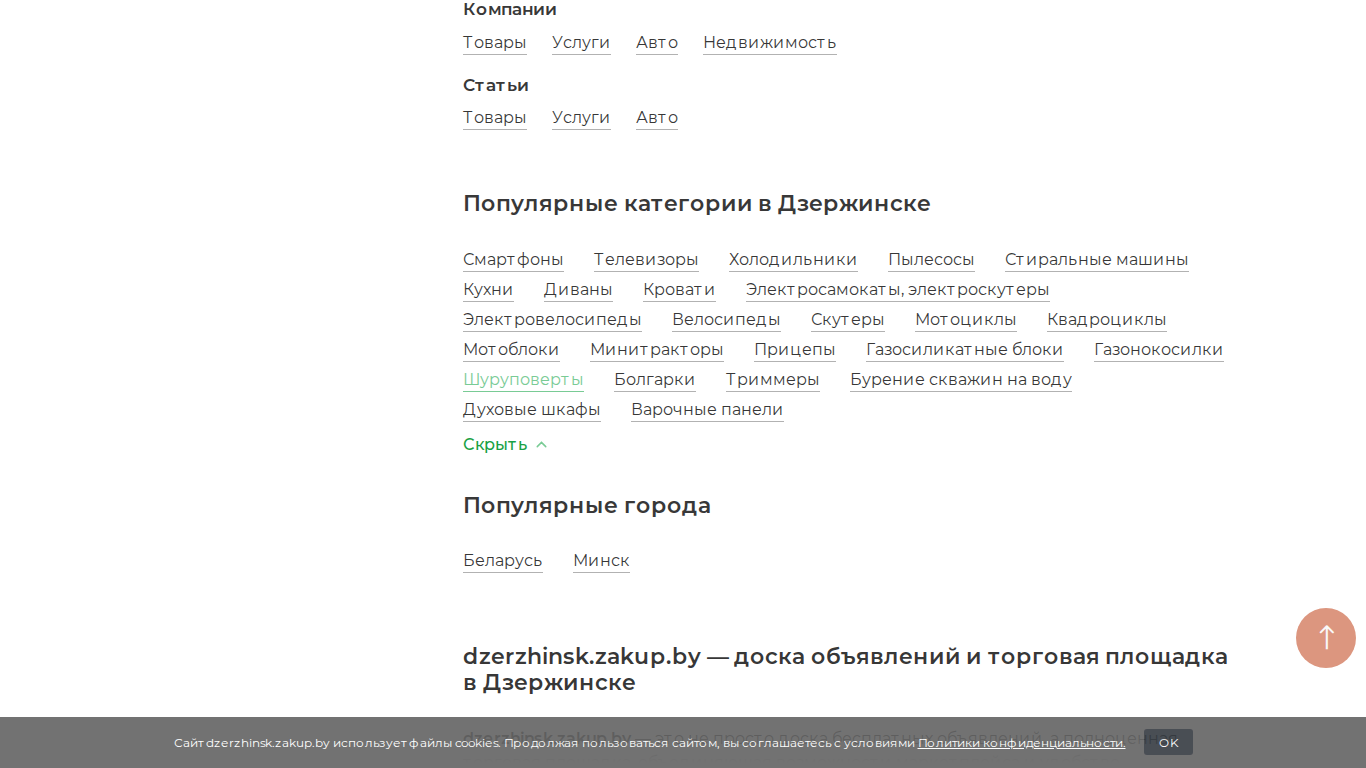
Task: Open Услуги under Компании
Action: click(x=581, y=43)
